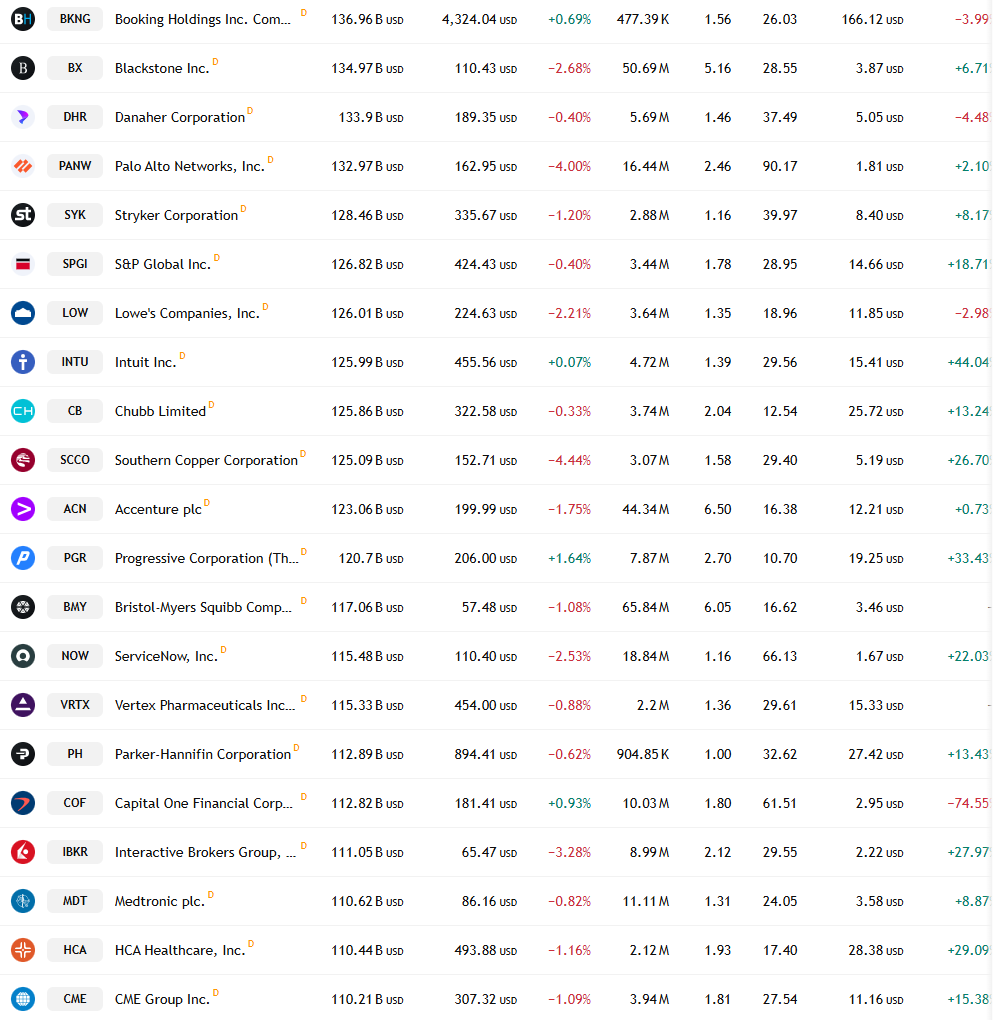993x1020 pixels.
Task: Select the VRTX ticker badge
Action: pos(75,705)
